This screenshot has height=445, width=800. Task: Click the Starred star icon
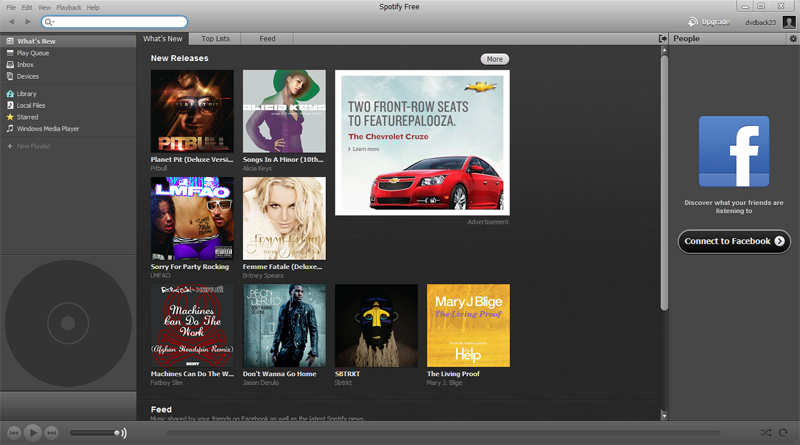[x=10, y=117]
